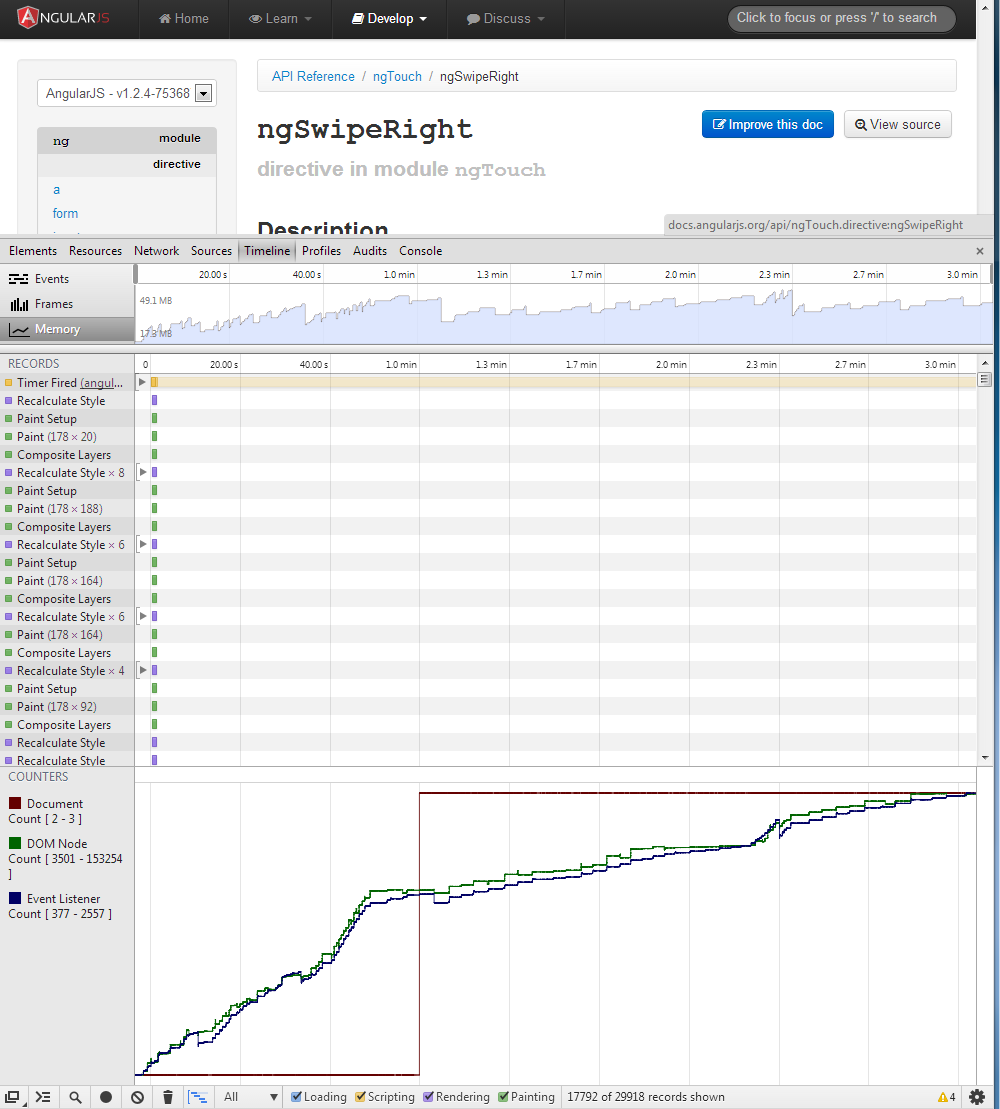The image size is (1000, 1109).
Task: Open the Discuss dropdown menu
Action: [506, 18]
